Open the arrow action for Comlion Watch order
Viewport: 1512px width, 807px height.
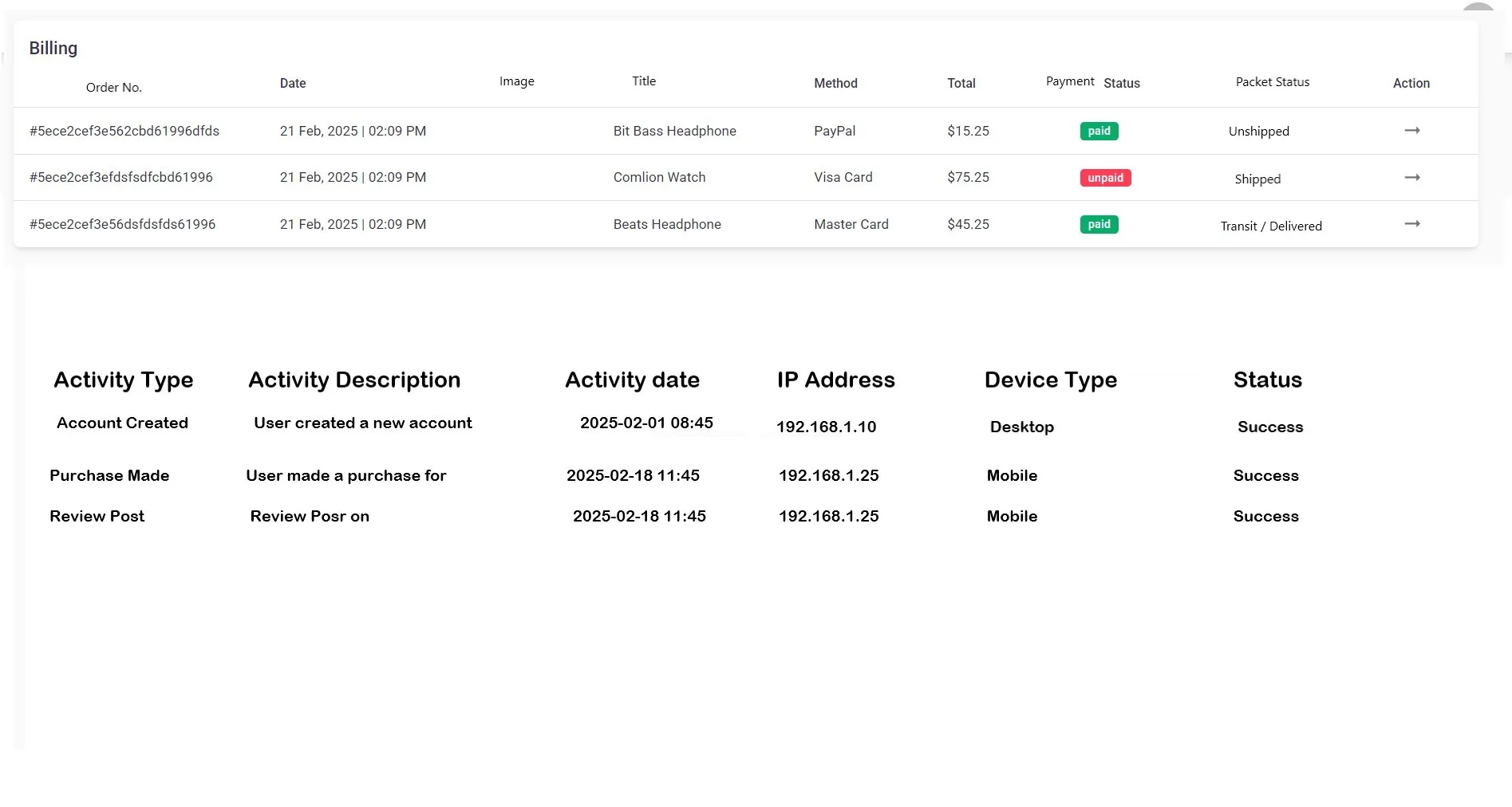1411,178
